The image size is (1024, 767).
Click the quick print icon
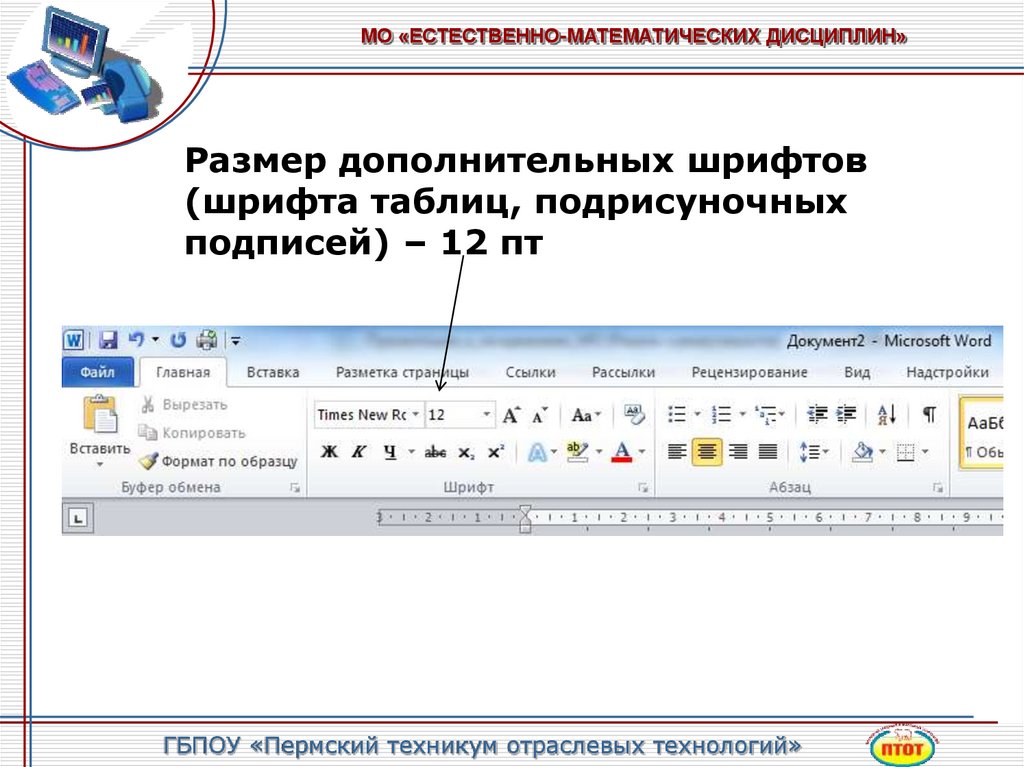coord(207,340)
